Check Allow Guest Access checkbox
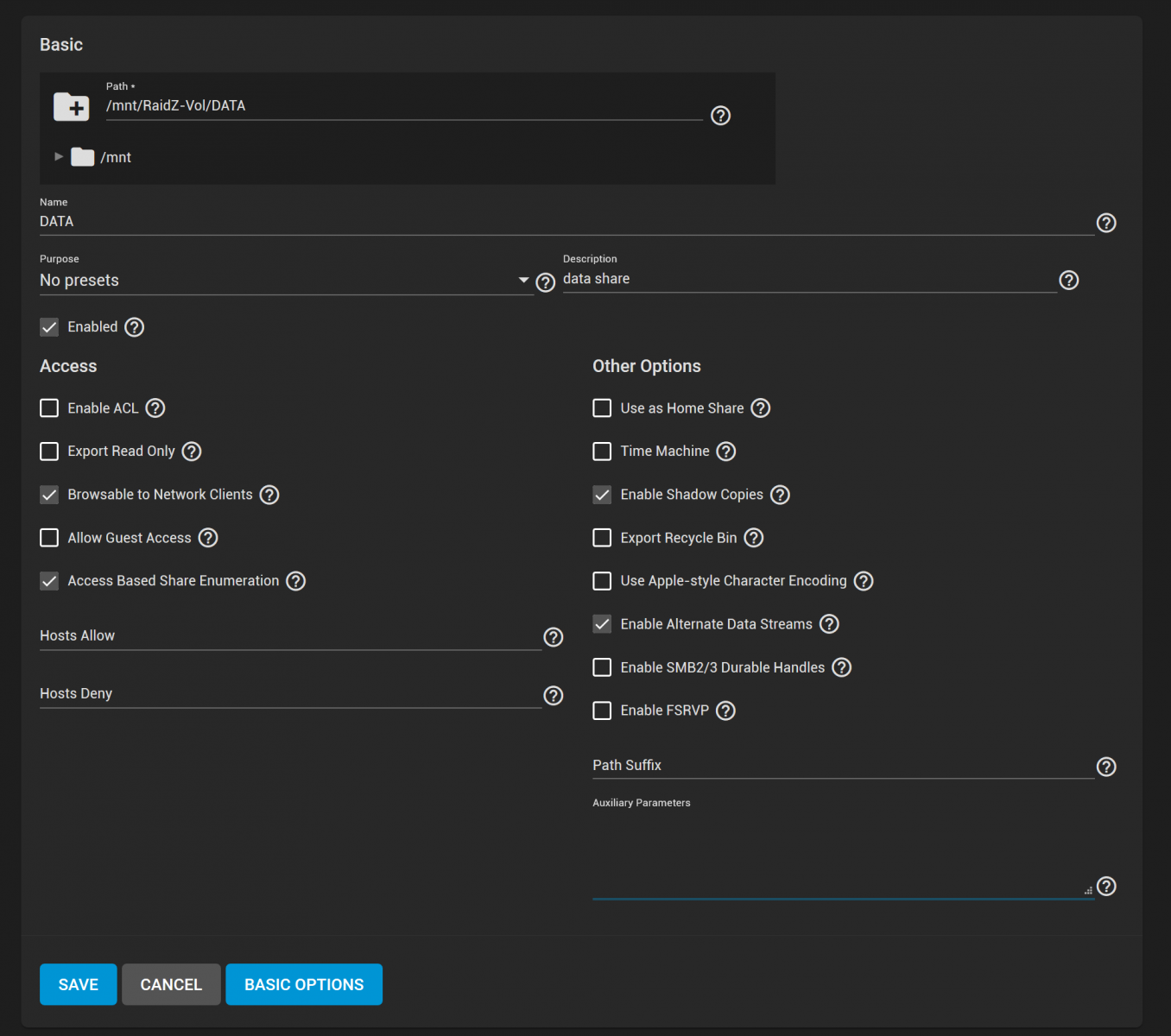Screen dimensions: 1171x1036 click(49, 538)
